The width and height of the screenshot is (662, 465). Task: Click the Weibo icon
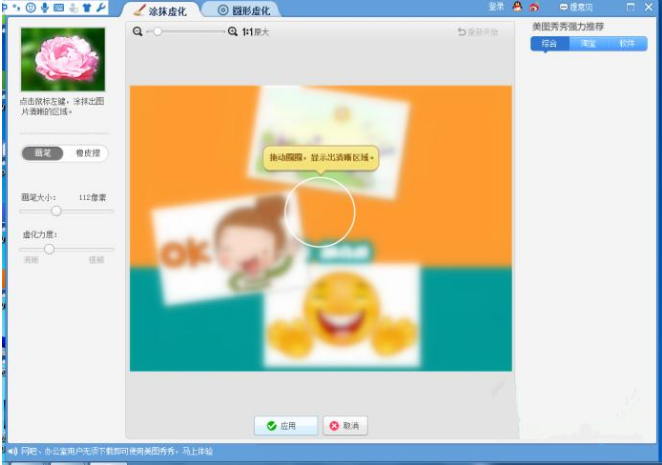[x=534, y=7]
